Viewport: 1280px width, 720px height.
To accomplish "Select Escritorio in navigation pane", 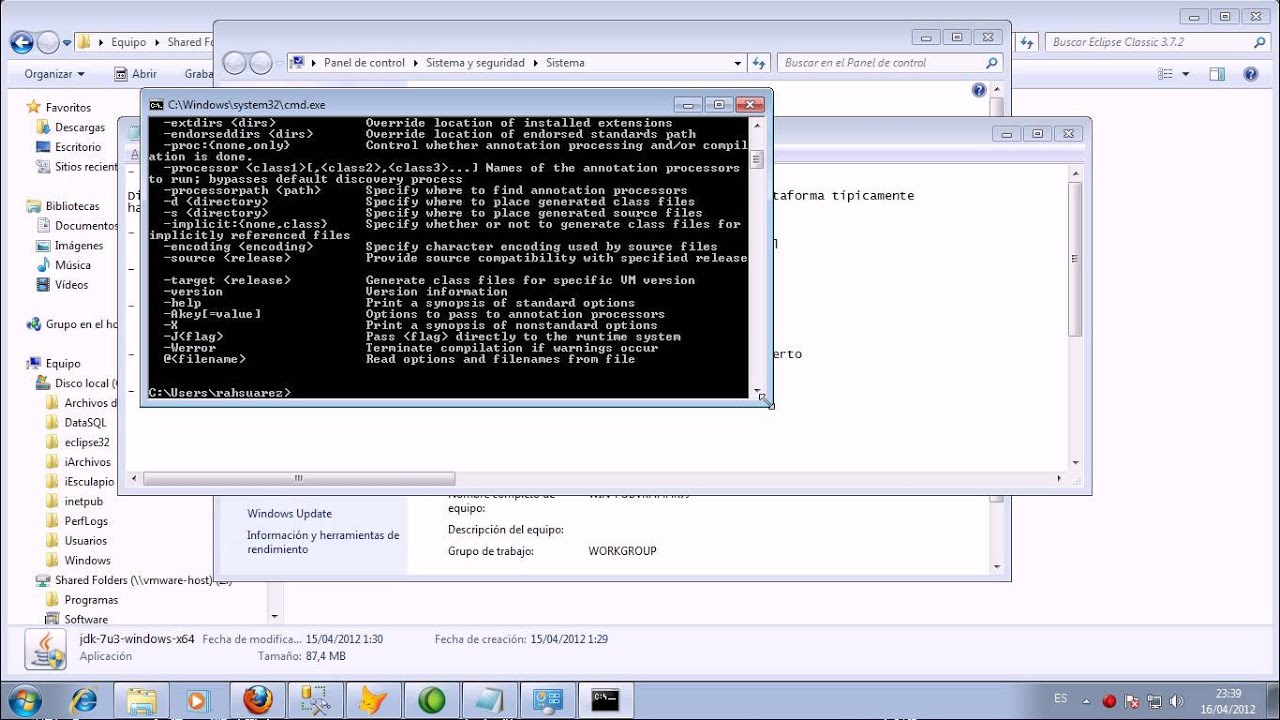I will 77,147.
